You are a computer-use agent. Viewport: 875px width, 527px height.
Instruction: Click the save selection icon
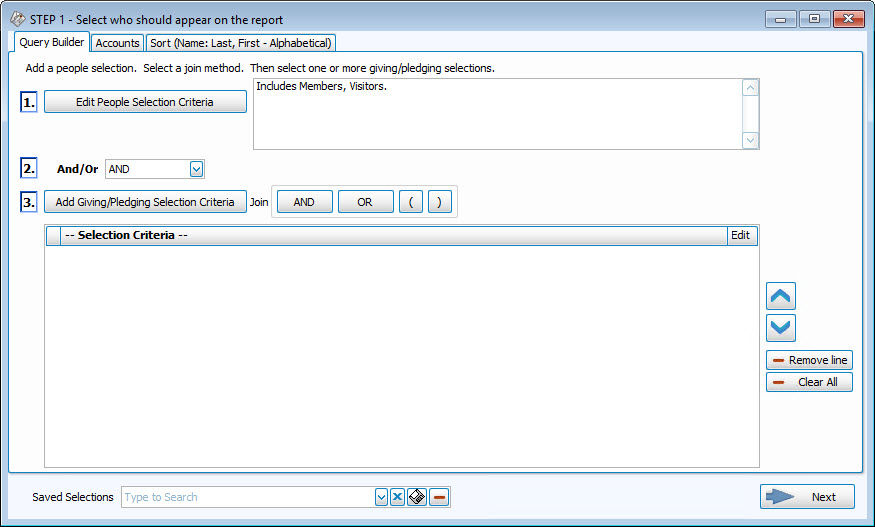point(417,497)
